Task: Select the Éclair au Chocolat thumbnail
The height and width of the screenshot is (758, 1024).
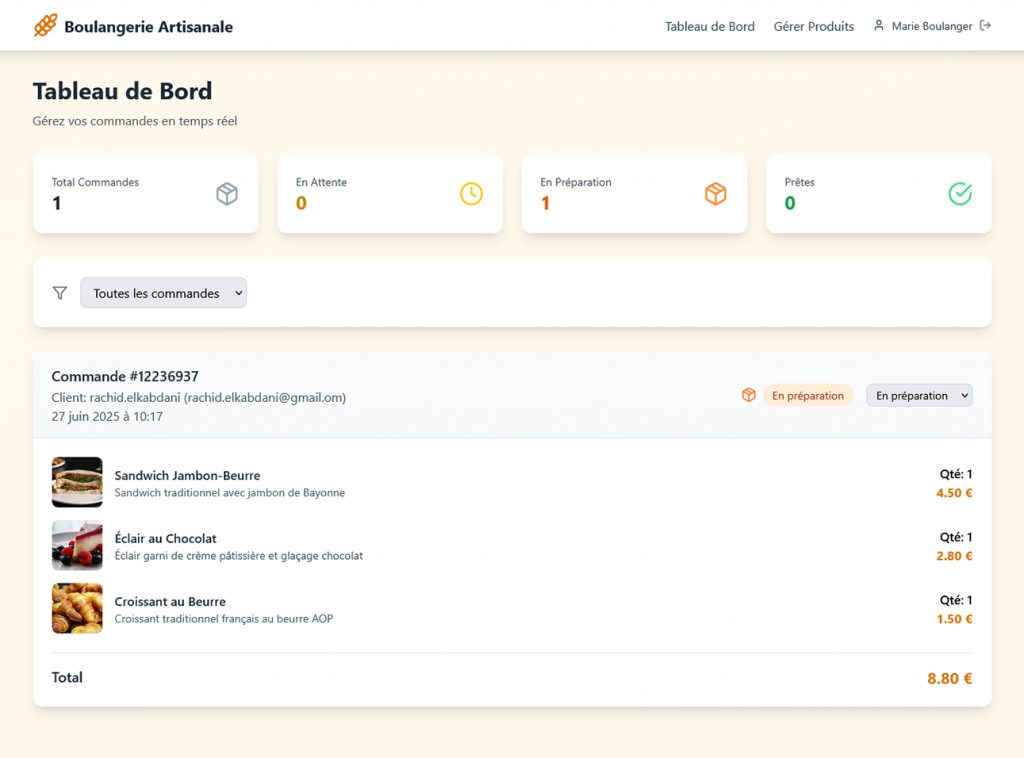Action: pos(77,545)
